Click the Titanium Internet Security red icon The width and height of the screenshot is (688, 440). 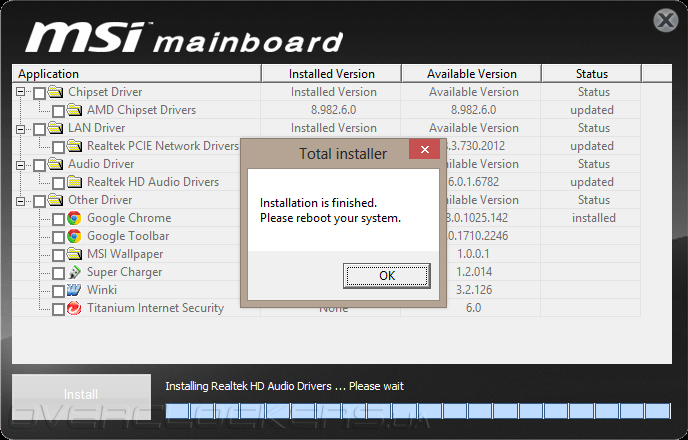[x=74, y=308]
